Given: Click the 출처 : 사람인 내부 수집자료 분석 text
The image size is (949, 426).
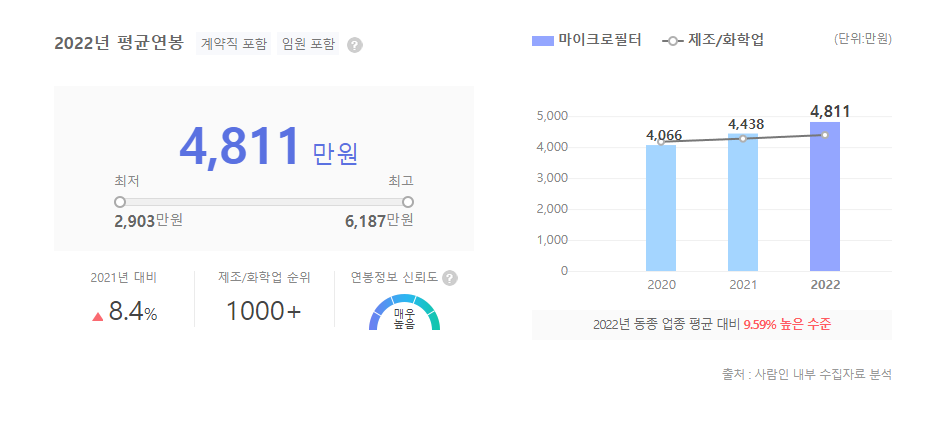Looking at the screenshot, I should (806, 374).
